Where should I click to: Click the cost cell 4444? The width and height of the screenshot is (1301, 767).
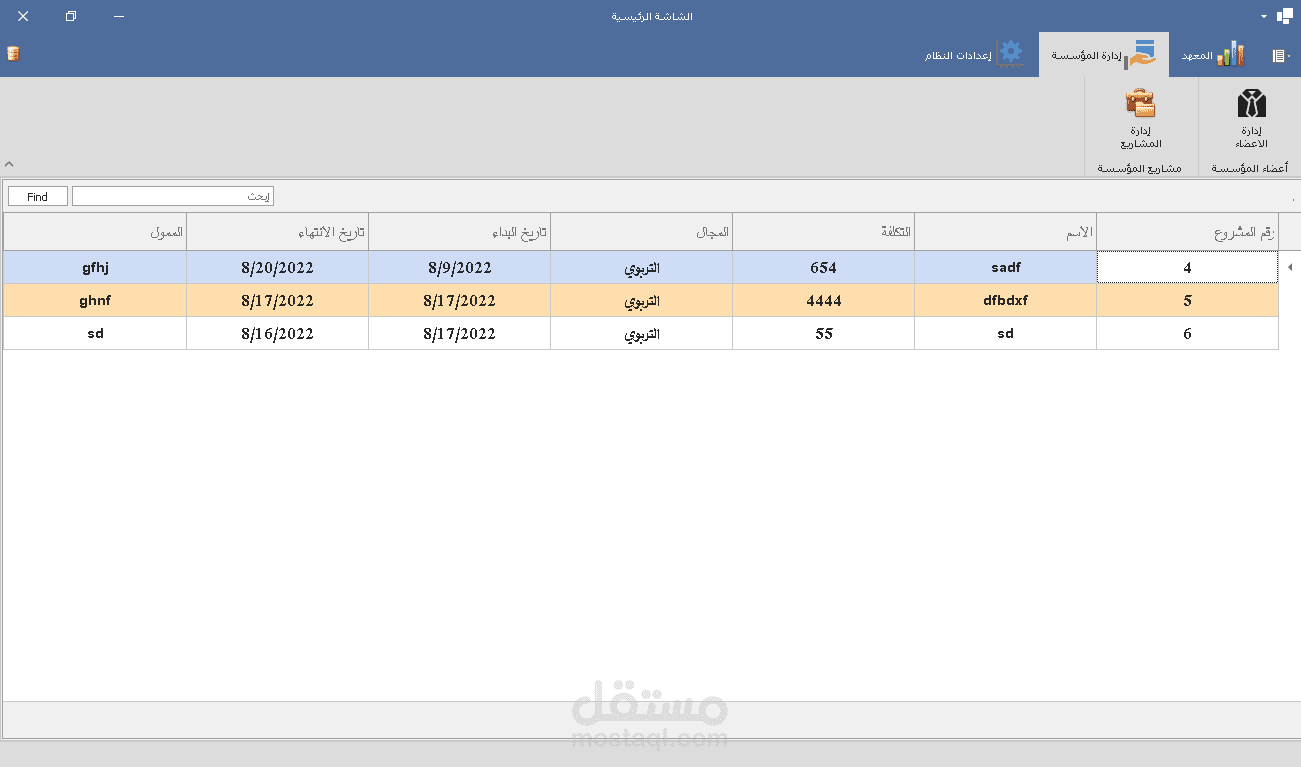(824, 301)
